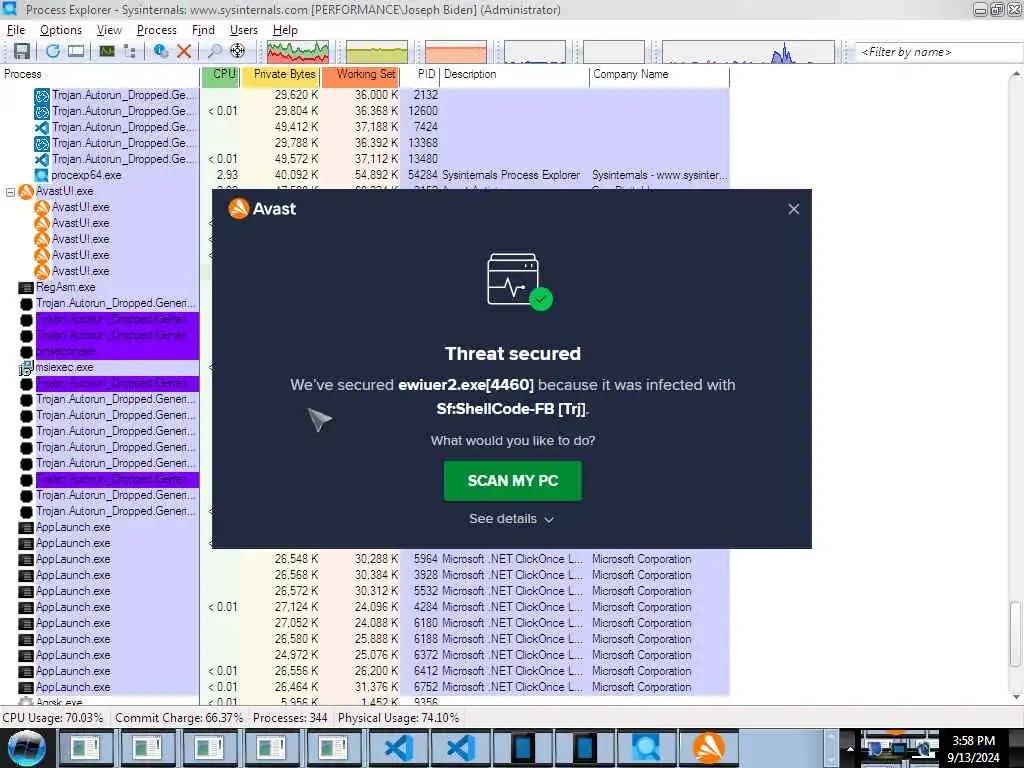Open the View menu
Viewport: 1024px width, 768px height.
[109, 30]
